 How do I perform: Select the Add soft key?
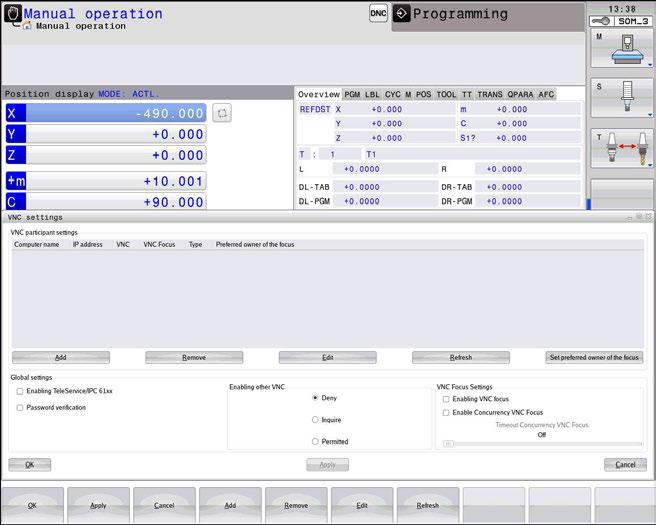pos(230,505)
